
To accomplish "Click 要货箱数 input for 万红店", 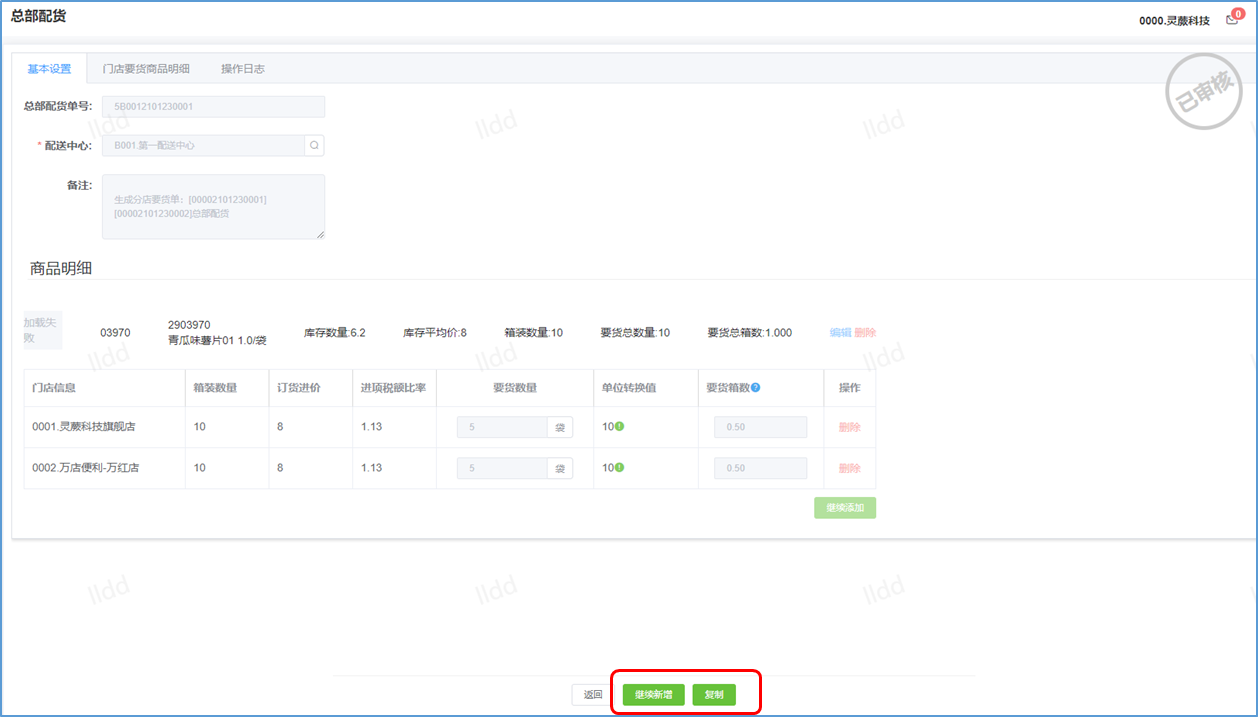I will point(760,468).
